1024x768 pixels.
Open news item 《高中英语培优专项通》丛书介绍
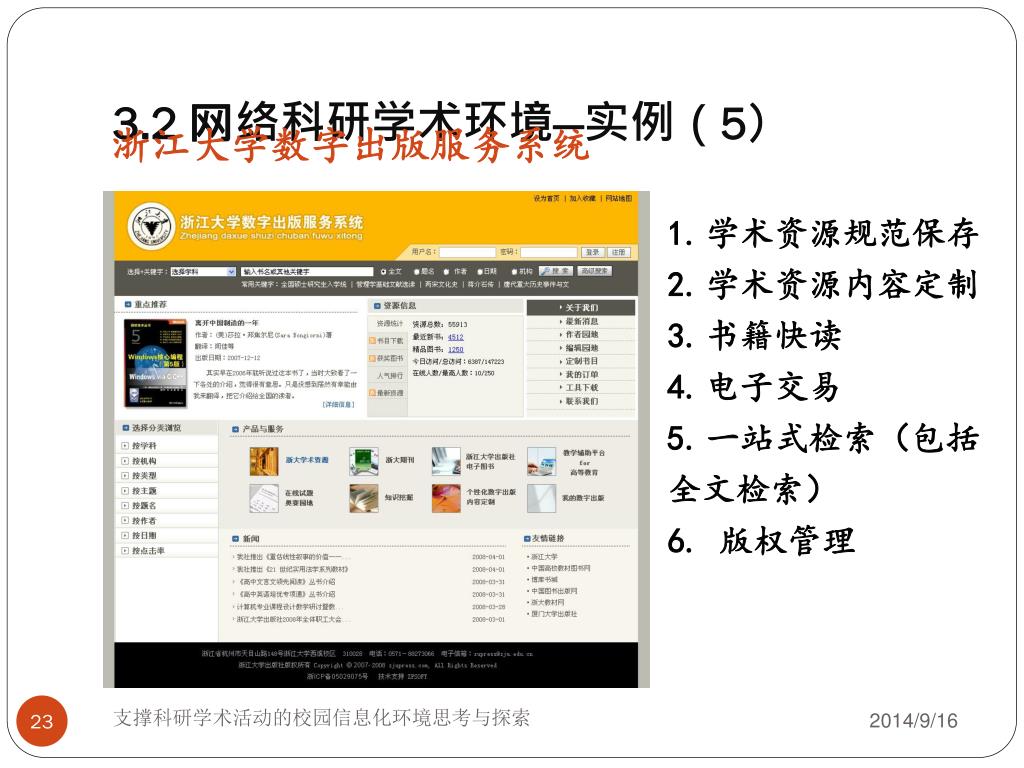click(x=287, y=594)
